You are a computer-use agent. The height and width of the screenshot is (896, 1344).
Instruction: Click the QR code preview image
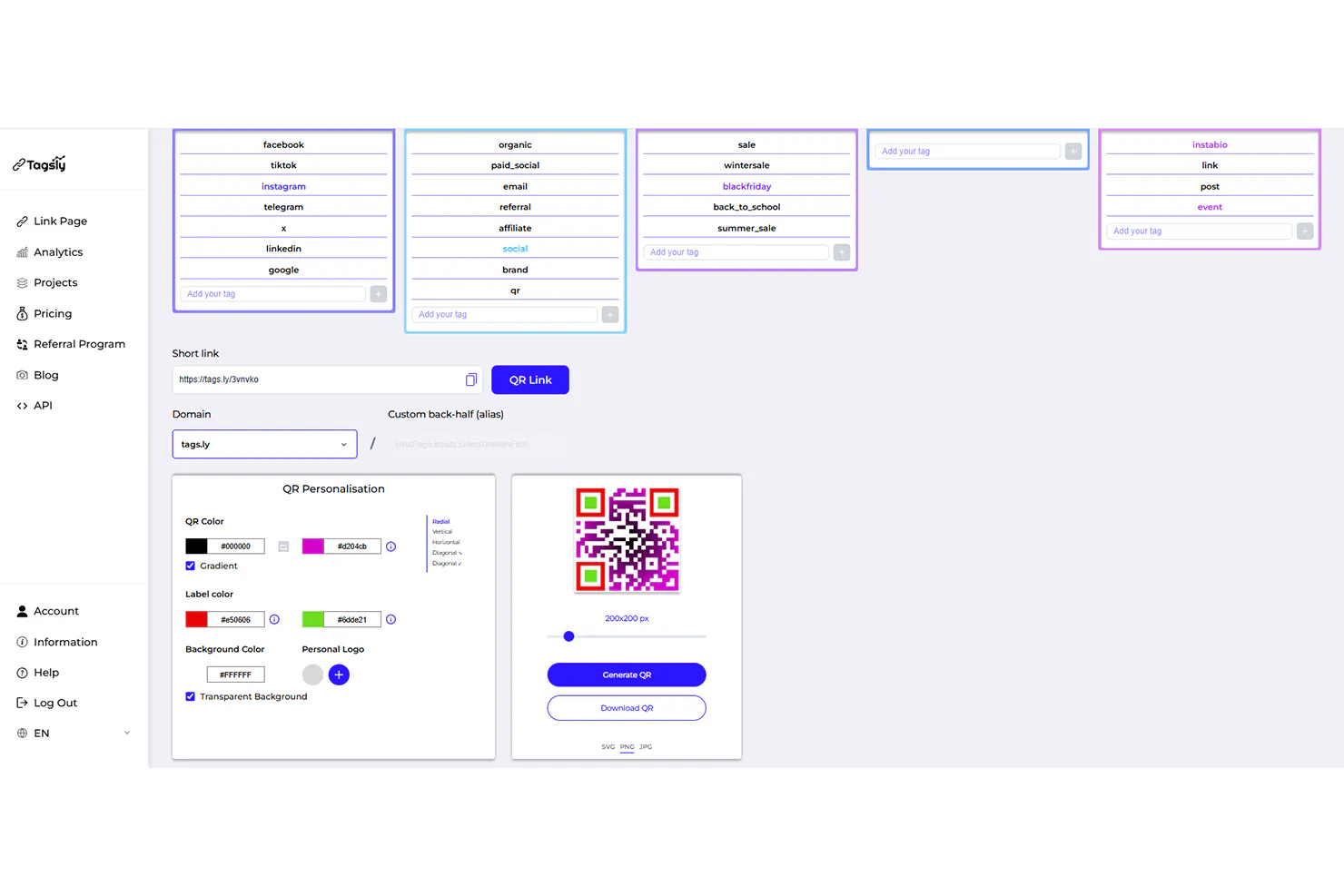pyautogui.click(x=627, y=540)
